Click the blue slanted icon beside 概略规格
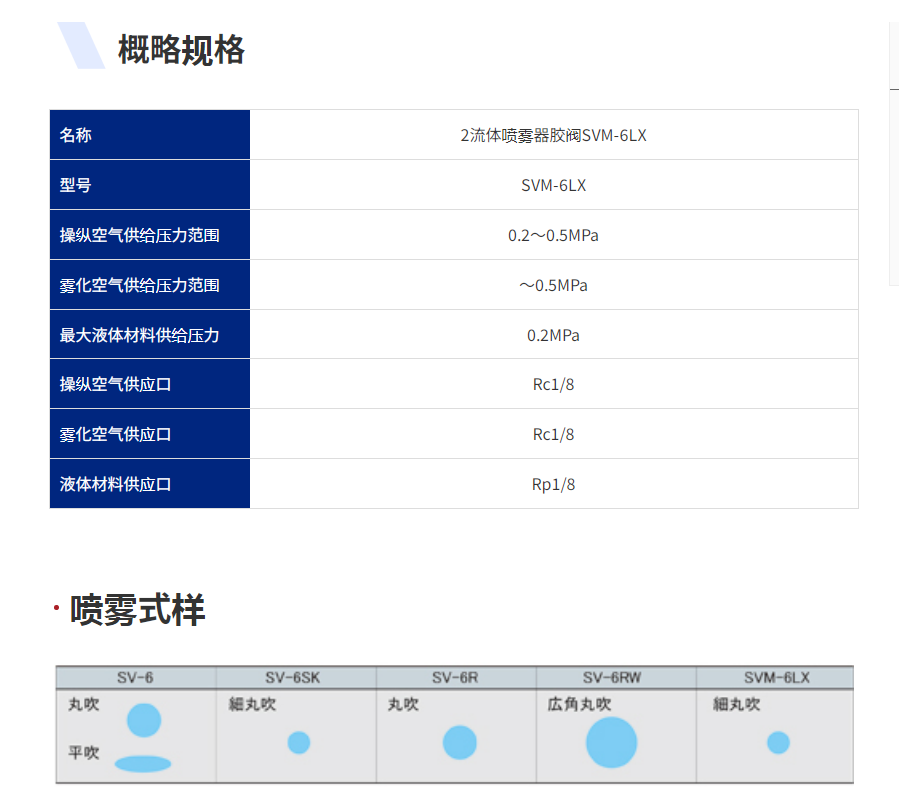899x801 pixels. pos(81,46)
